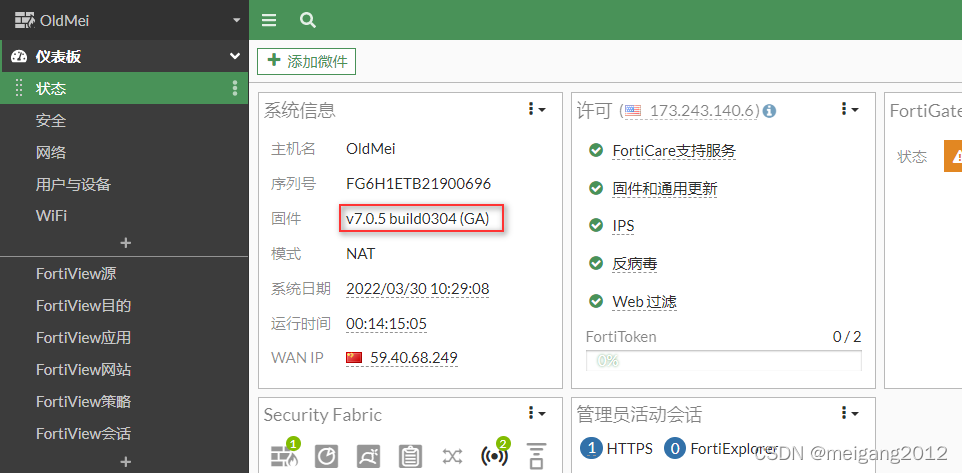
Task: Click the China flag beside WAN IP
Action: 354,357
